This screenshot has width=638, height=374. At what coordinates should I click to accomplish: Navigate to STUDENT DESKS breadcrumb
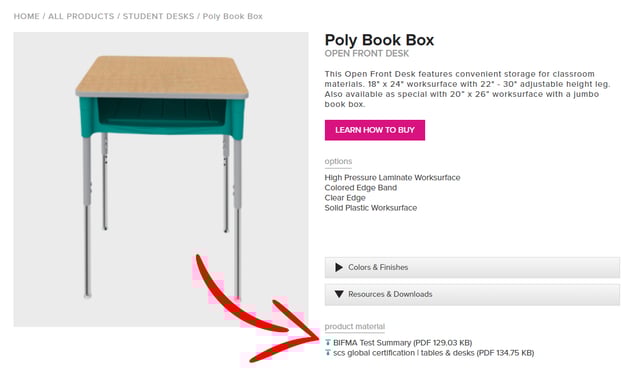[x=158, y=16]
